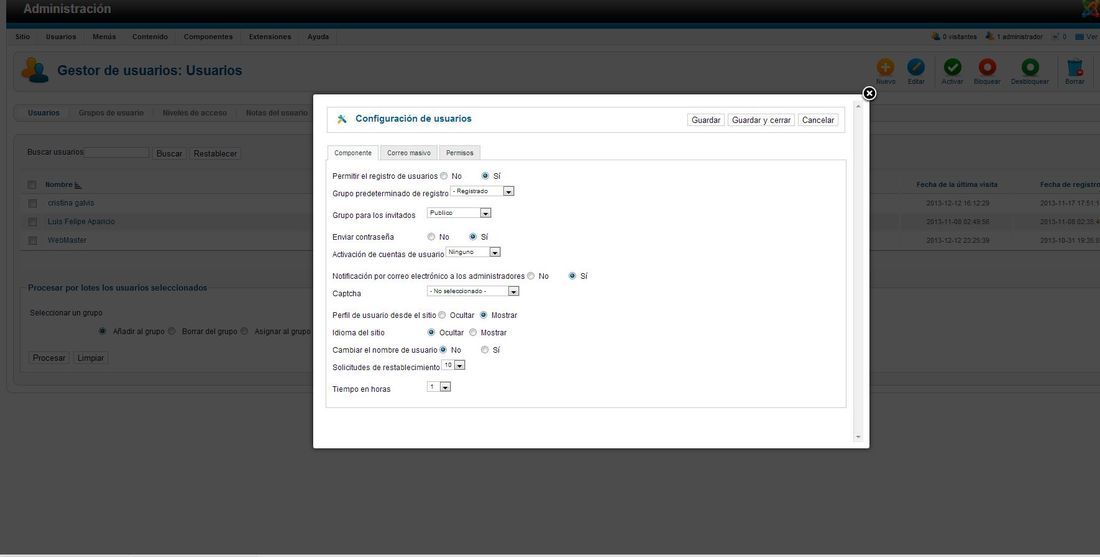
Task: Open the Contenido menu
Action: (x=150, y=37)
